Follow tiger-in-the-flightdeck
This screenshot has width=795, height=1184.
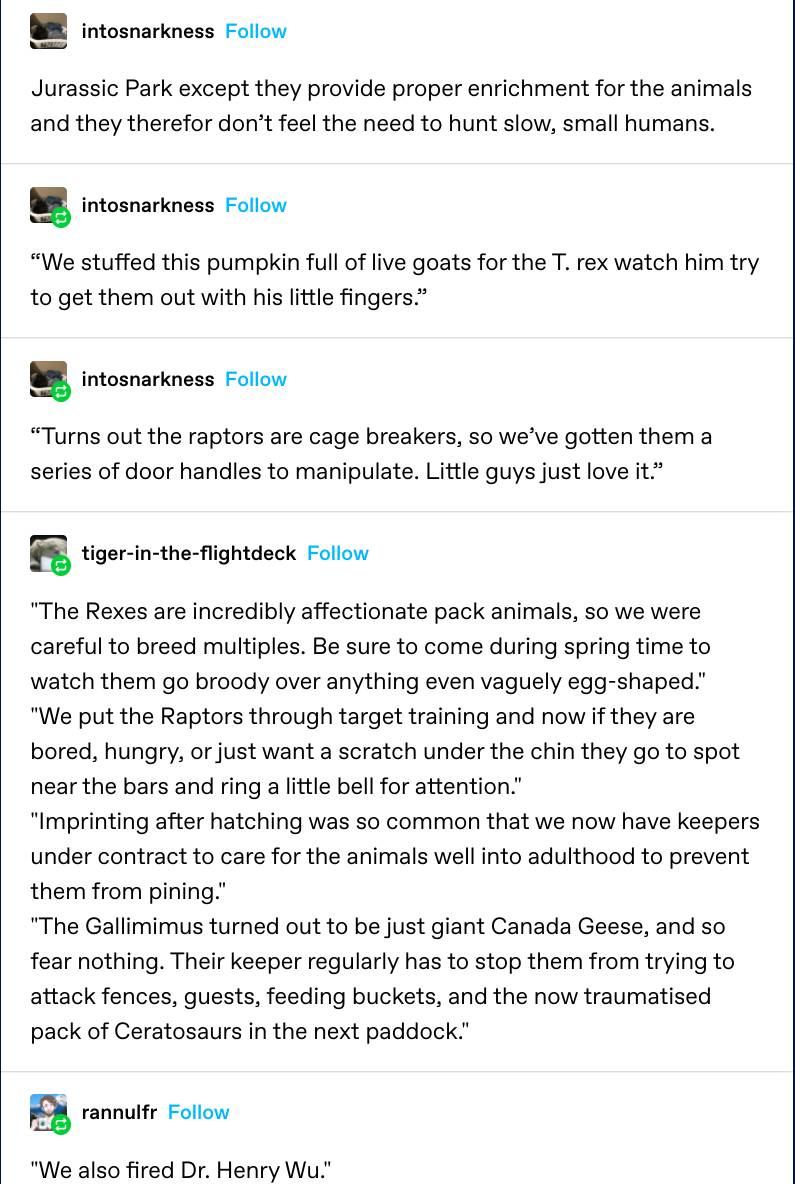point(337,553)
